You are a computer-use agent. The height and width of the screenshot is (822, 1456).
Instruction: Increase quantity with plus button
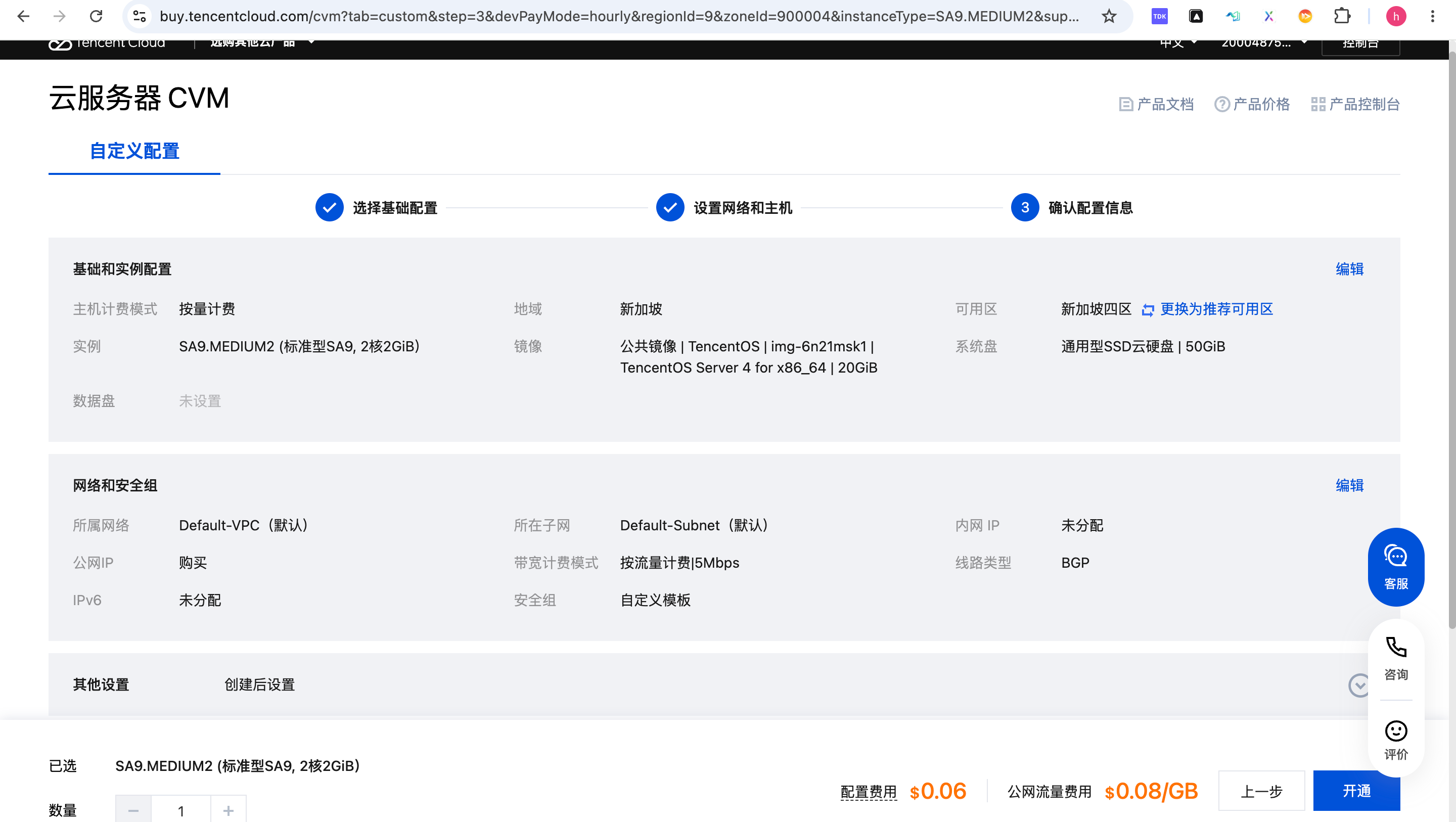[x=229, y=811]
